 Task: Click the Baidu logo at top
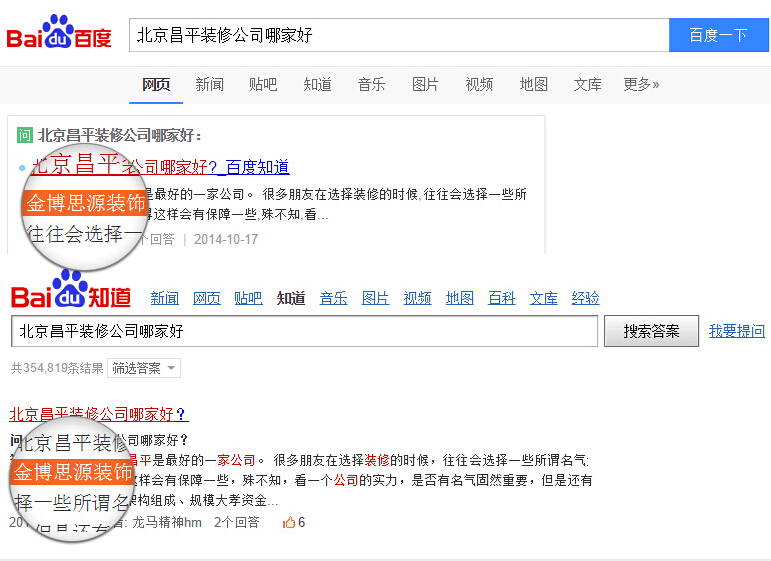coord(59,32)
